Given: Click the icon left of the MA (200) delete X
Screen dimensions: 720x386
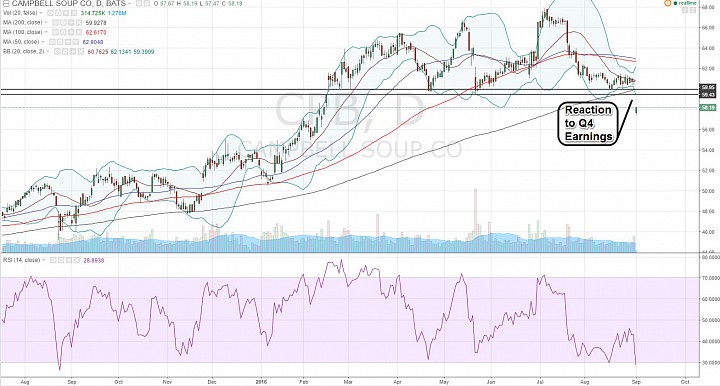Looking at the screenshot, I should pos(71,22).
